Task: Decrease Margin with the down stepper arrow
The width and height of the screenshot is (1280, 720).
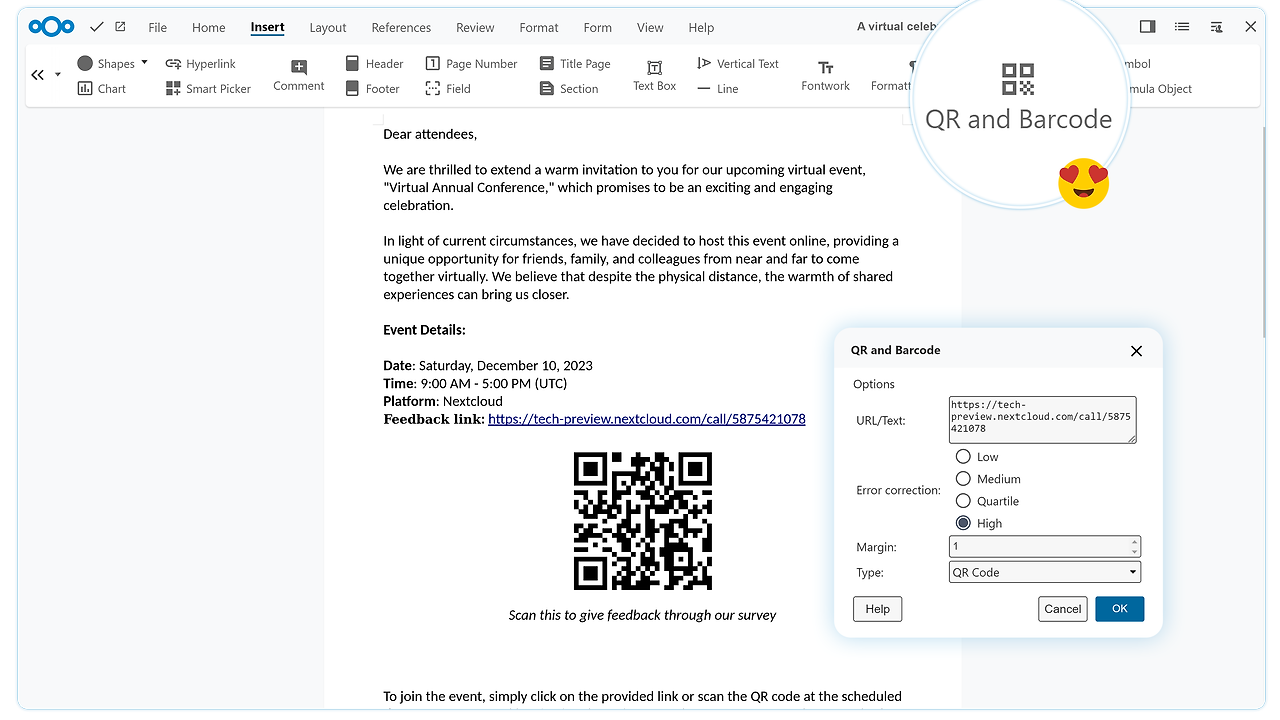Action: (x=1134, y=551)
